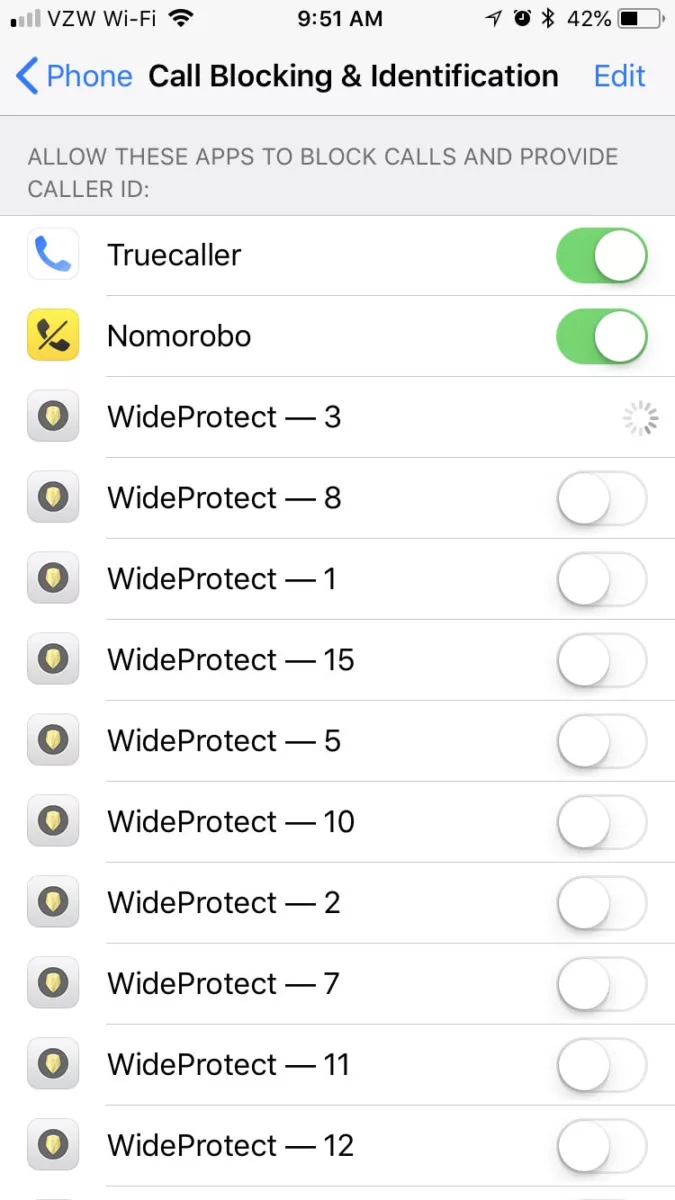Tap the WideProtect — 11 row label

click(228, 1066)
